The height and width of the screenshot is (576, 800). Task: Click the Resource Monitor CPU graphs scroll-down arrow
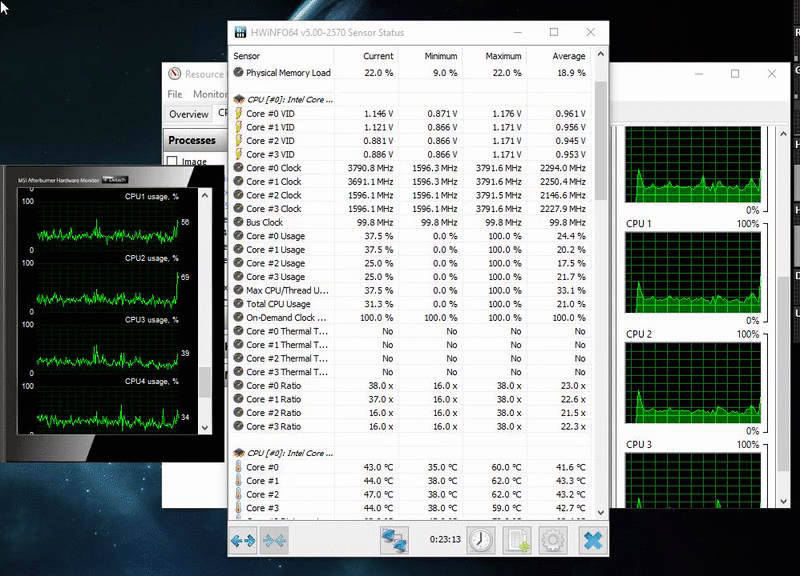pos(784,502)
